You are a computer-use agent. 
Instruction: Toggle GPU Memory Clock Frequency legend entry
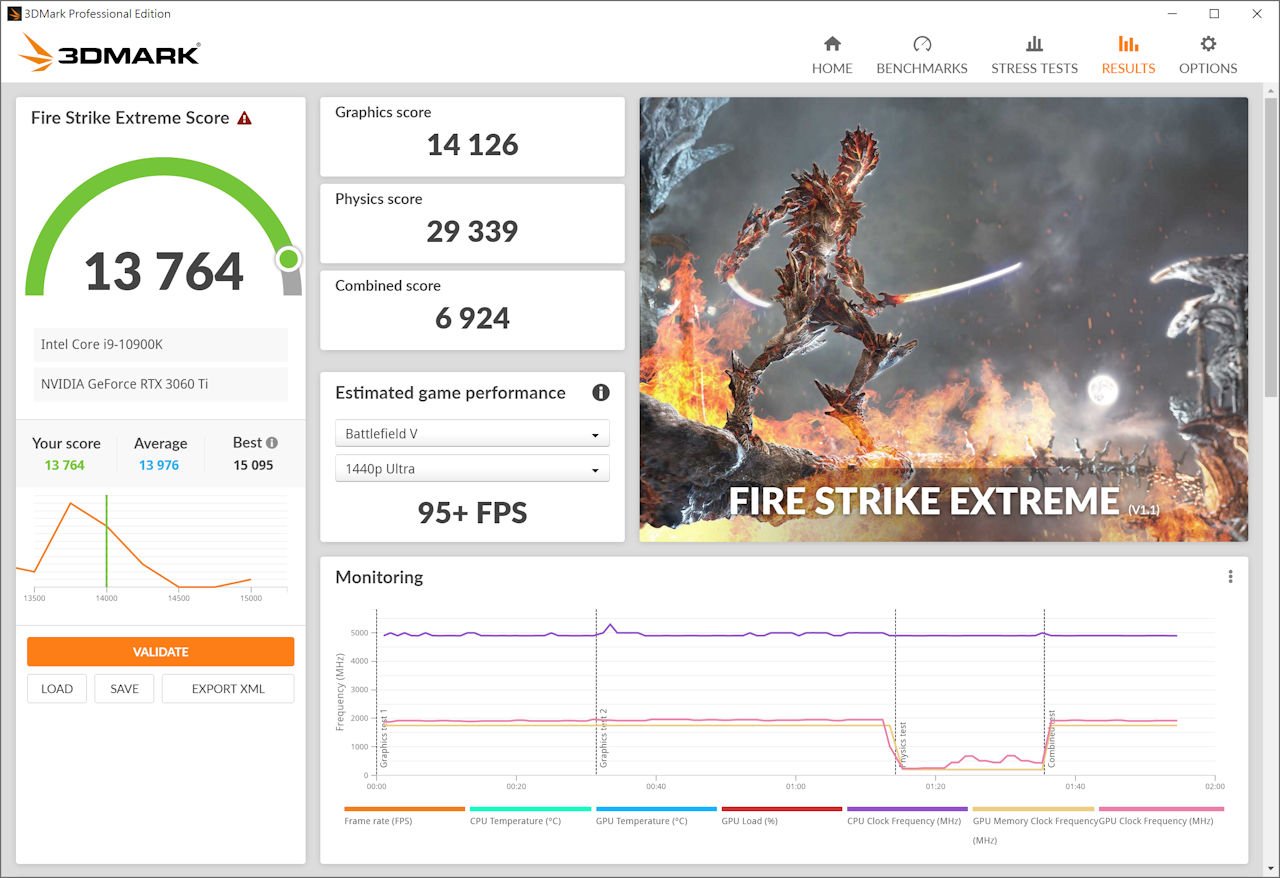point(1033,825)
